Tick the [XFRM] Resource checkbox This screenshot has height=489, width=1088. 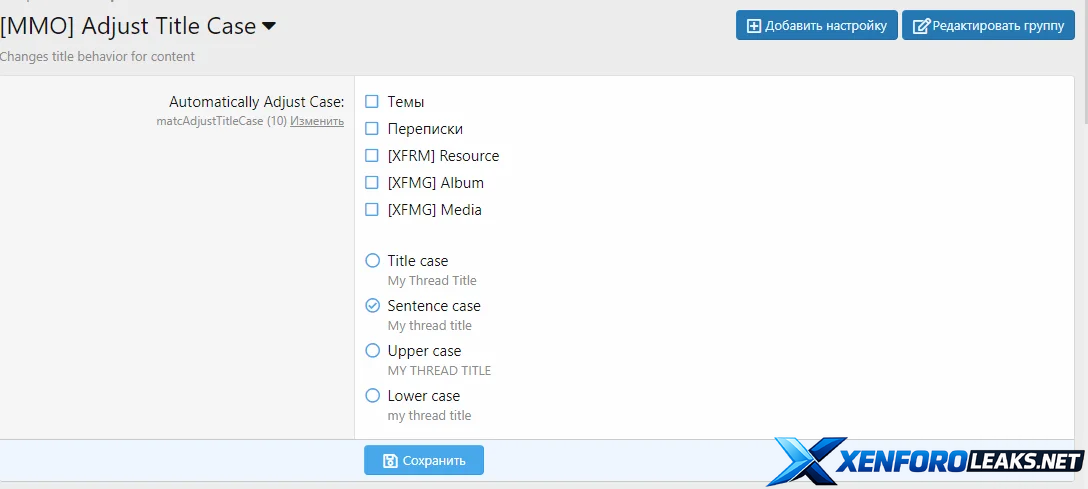point(372,156)
